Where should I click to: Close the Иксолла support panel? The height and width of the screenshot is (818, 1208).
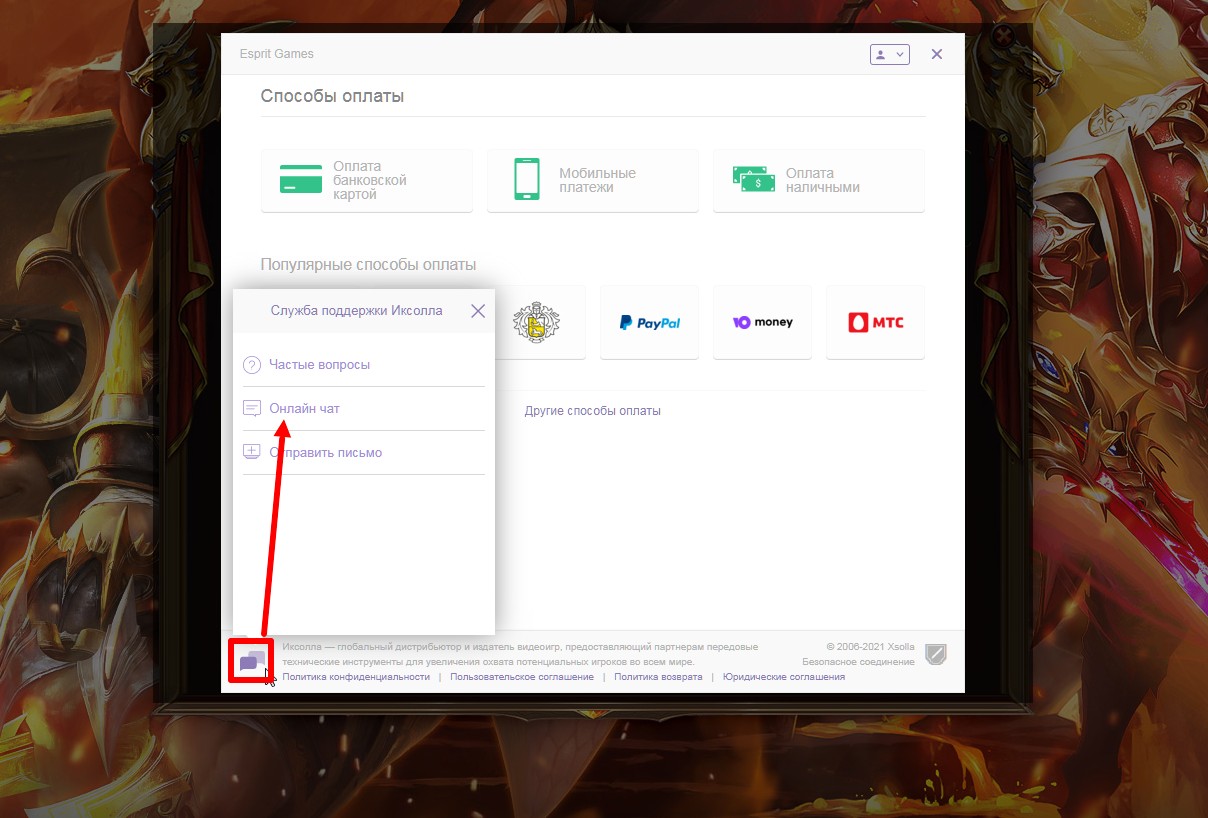pyautogui.click(x=478, y=311)
